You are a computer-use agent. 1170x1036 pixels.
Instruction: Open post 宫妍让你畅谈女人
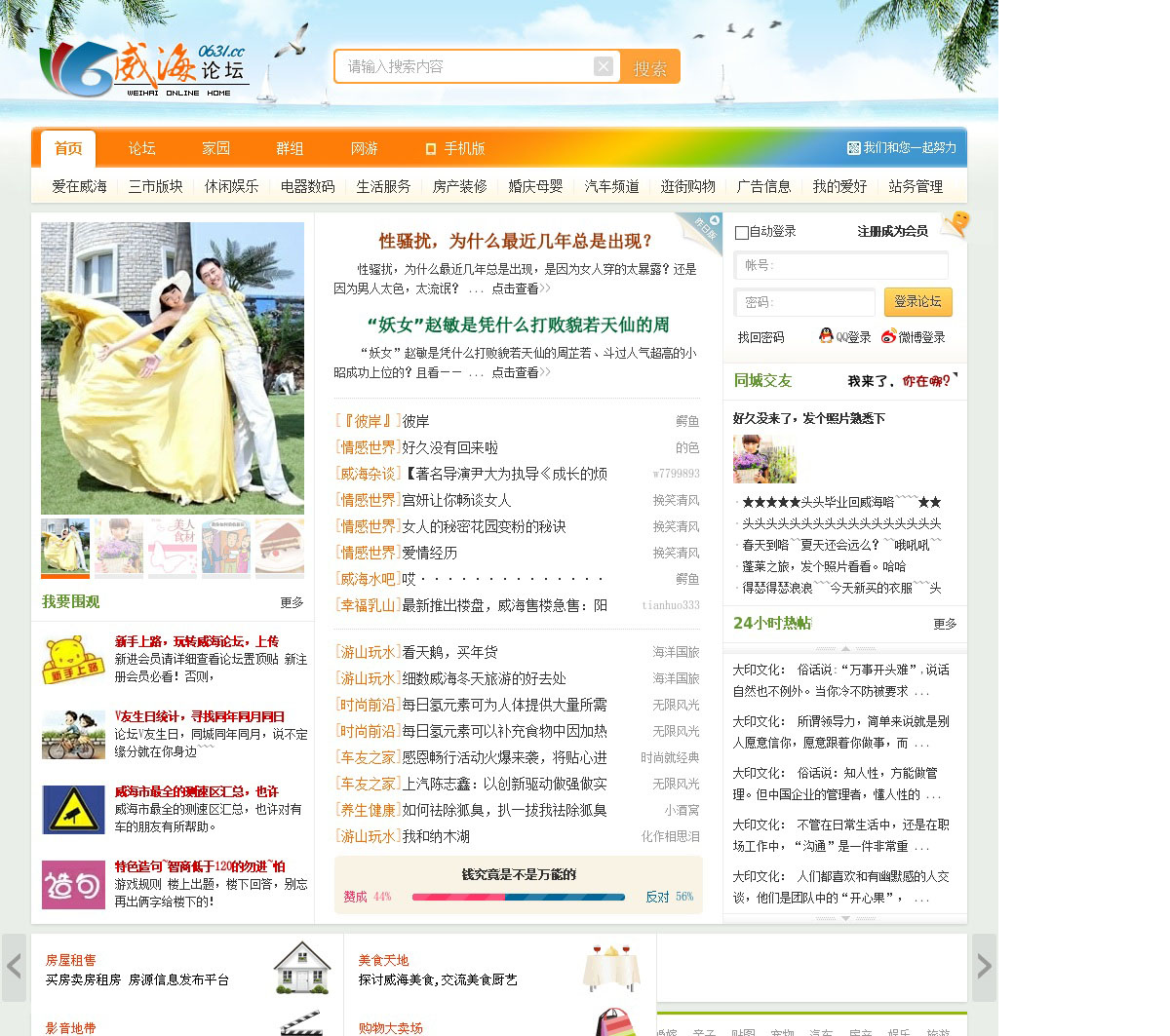click(x=456, y=500)
